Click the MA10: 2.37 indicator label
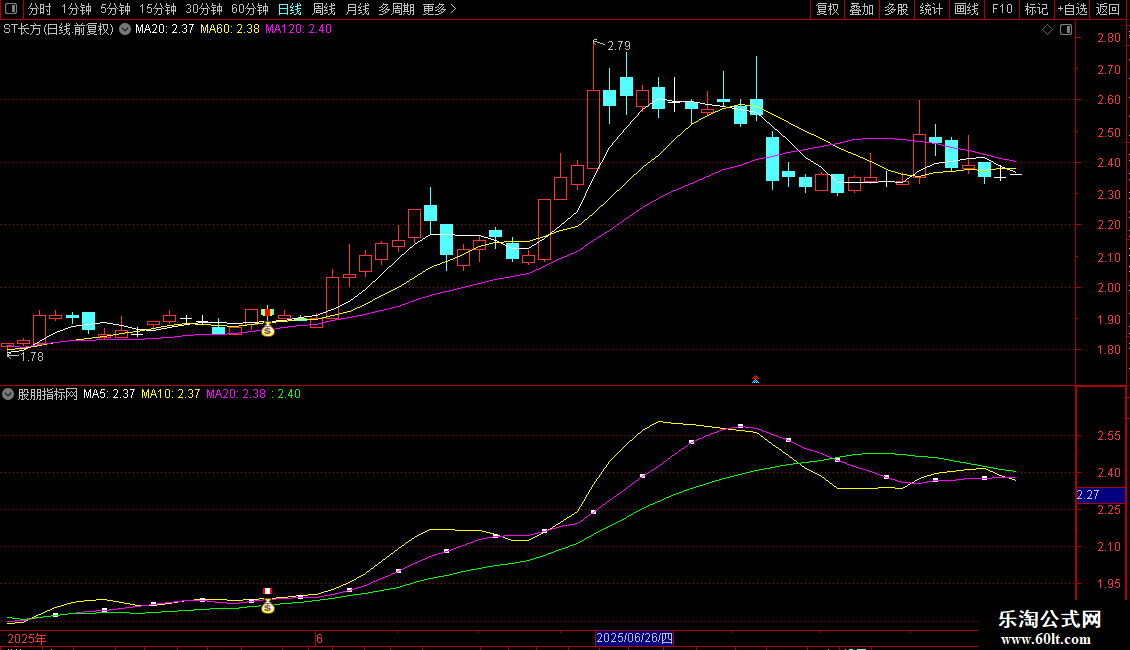1130x650 pixels. pyautogui.click(x=171, y=394)
